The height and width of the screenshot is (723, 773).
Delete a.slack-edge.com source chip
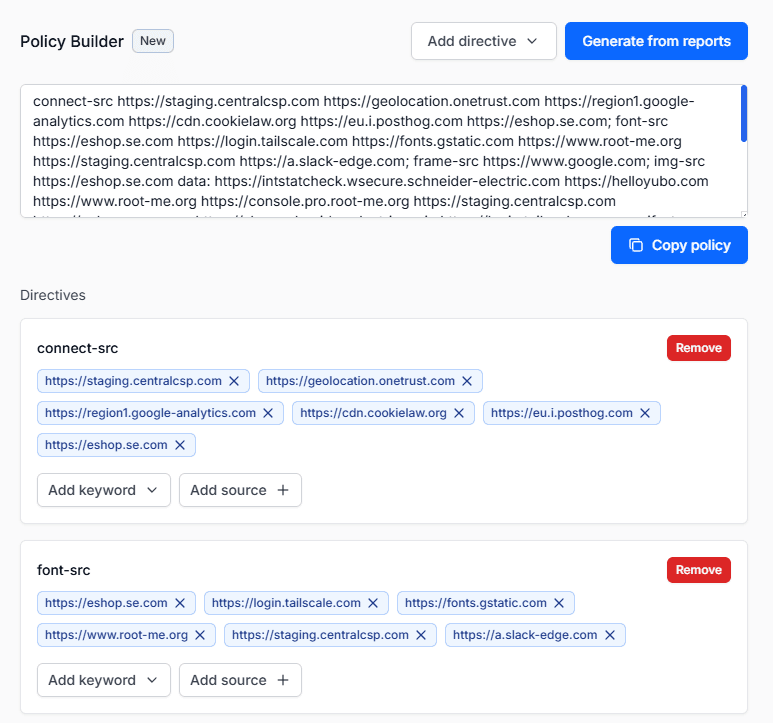pyautogui.click(x=610, y=635)
